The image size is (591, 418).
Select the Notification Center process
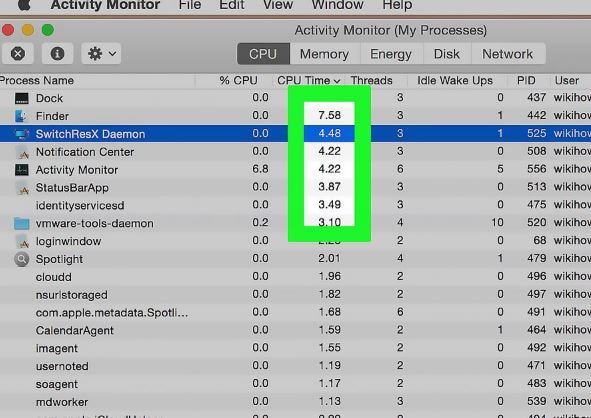point(296,152)
